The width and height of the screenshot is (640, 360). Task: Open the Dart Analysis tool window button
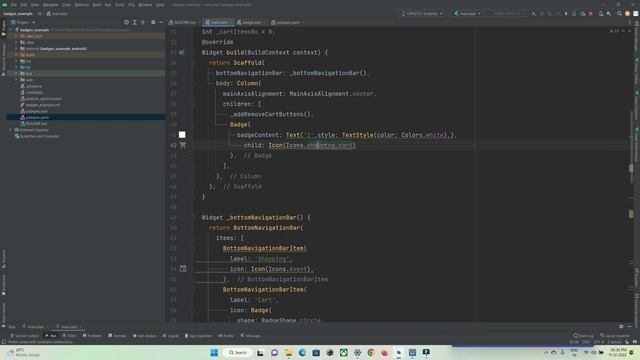(144, 336)
